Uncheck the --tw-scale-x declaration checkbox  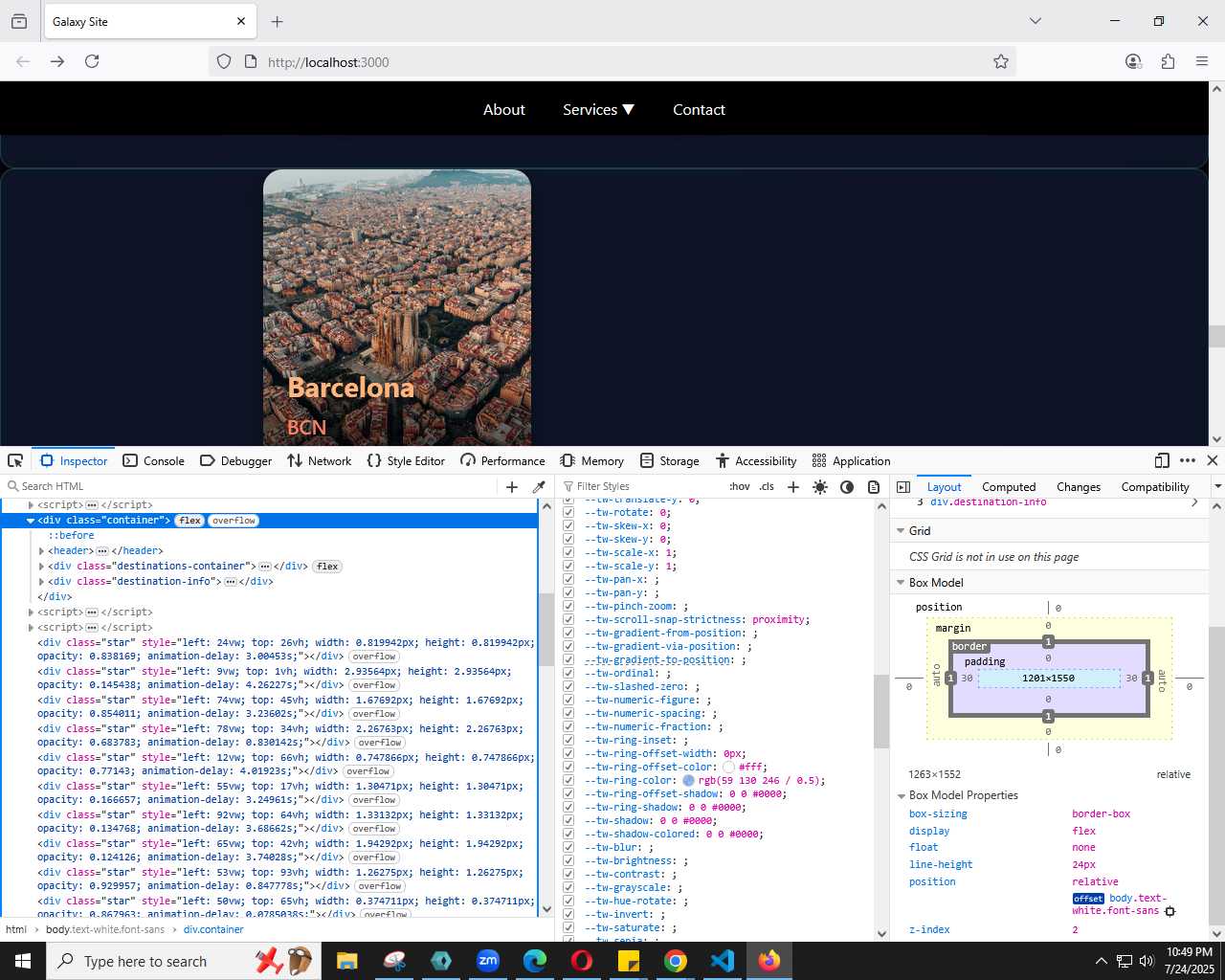tap(568, 552)
